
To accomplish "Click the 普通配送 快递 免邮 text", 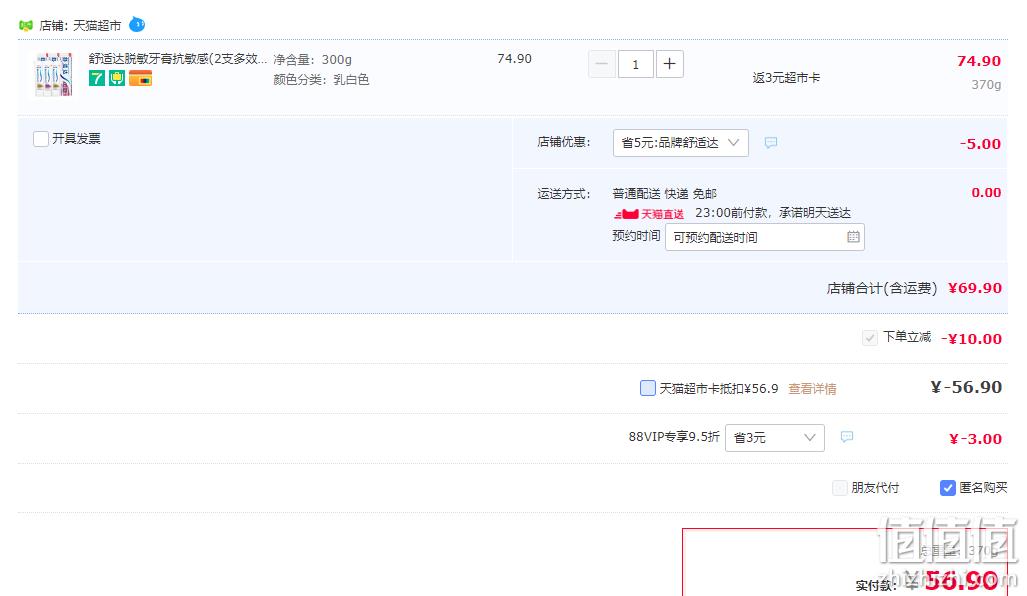I will tap(664, 194).
